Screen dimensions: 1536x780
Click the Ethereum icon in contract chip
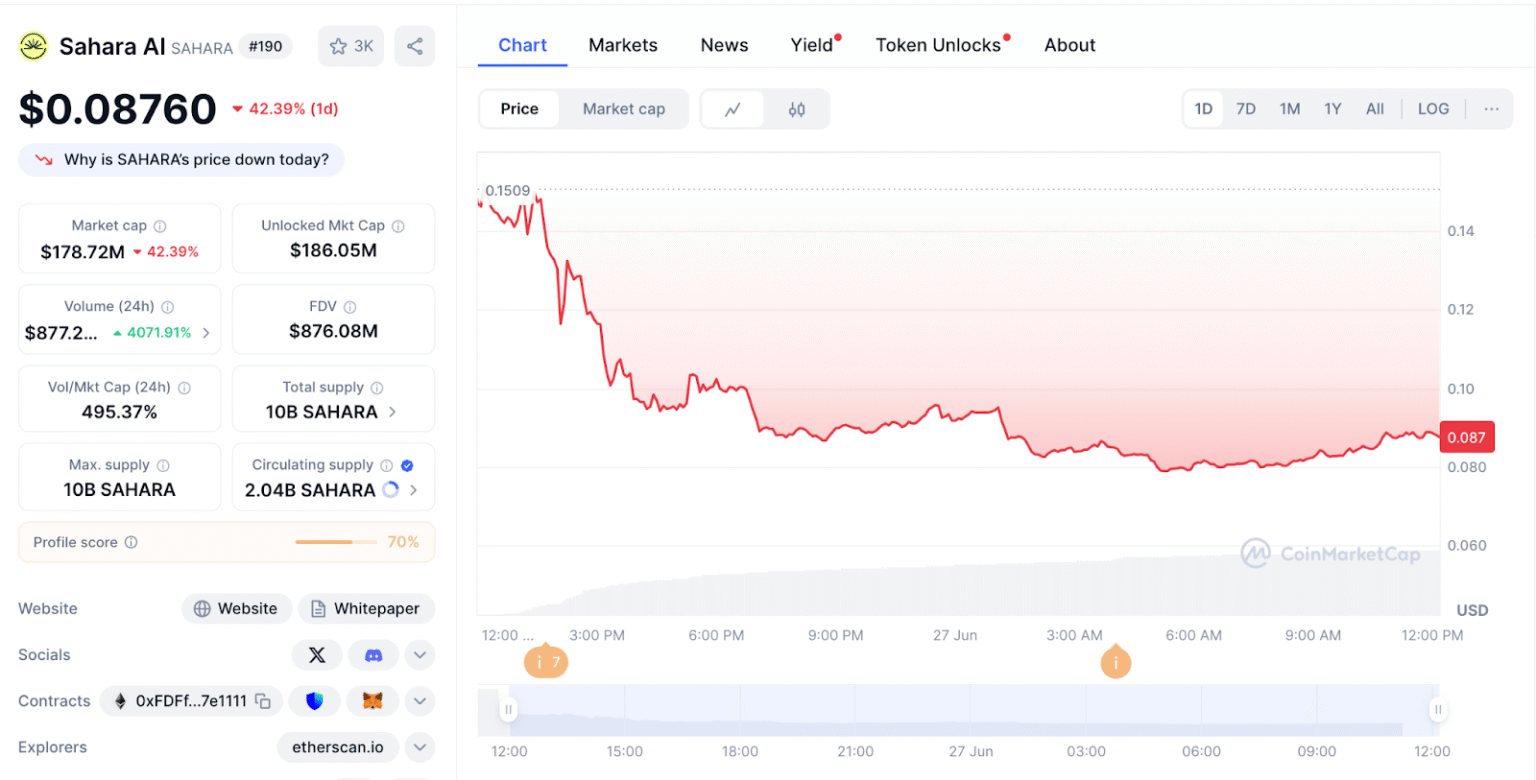pos(121,701)
